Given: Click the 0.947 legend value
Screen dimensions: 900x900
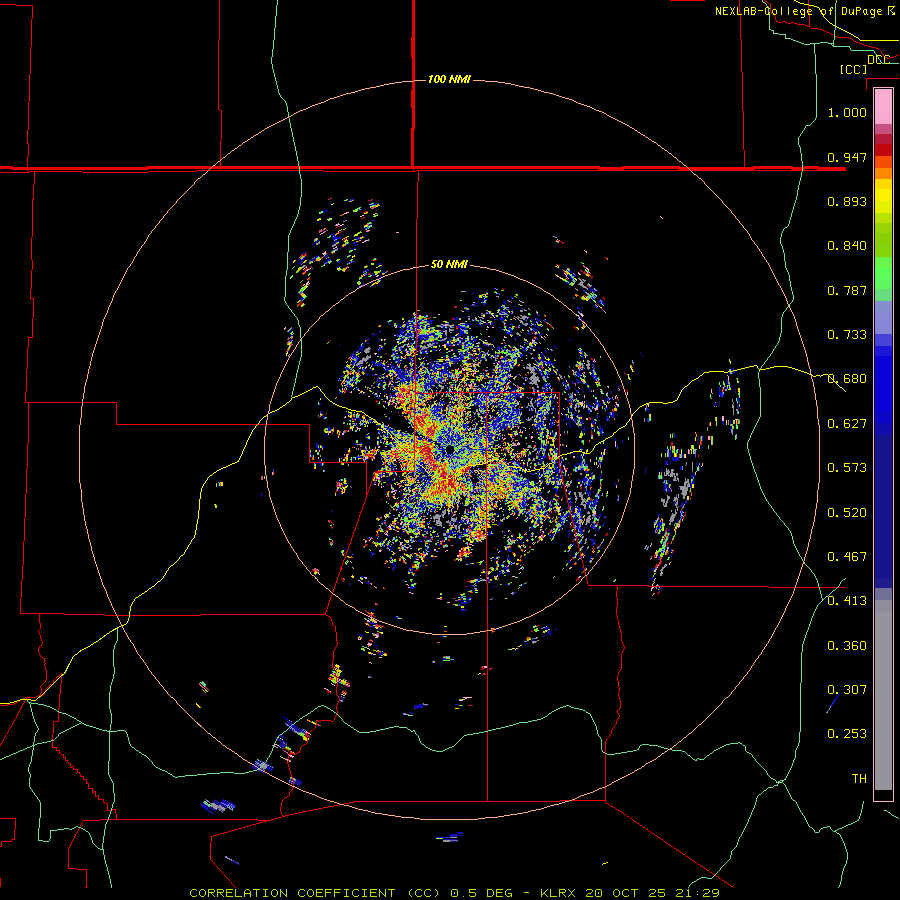Looking at the screenshot, I should (x=847, y=157).
